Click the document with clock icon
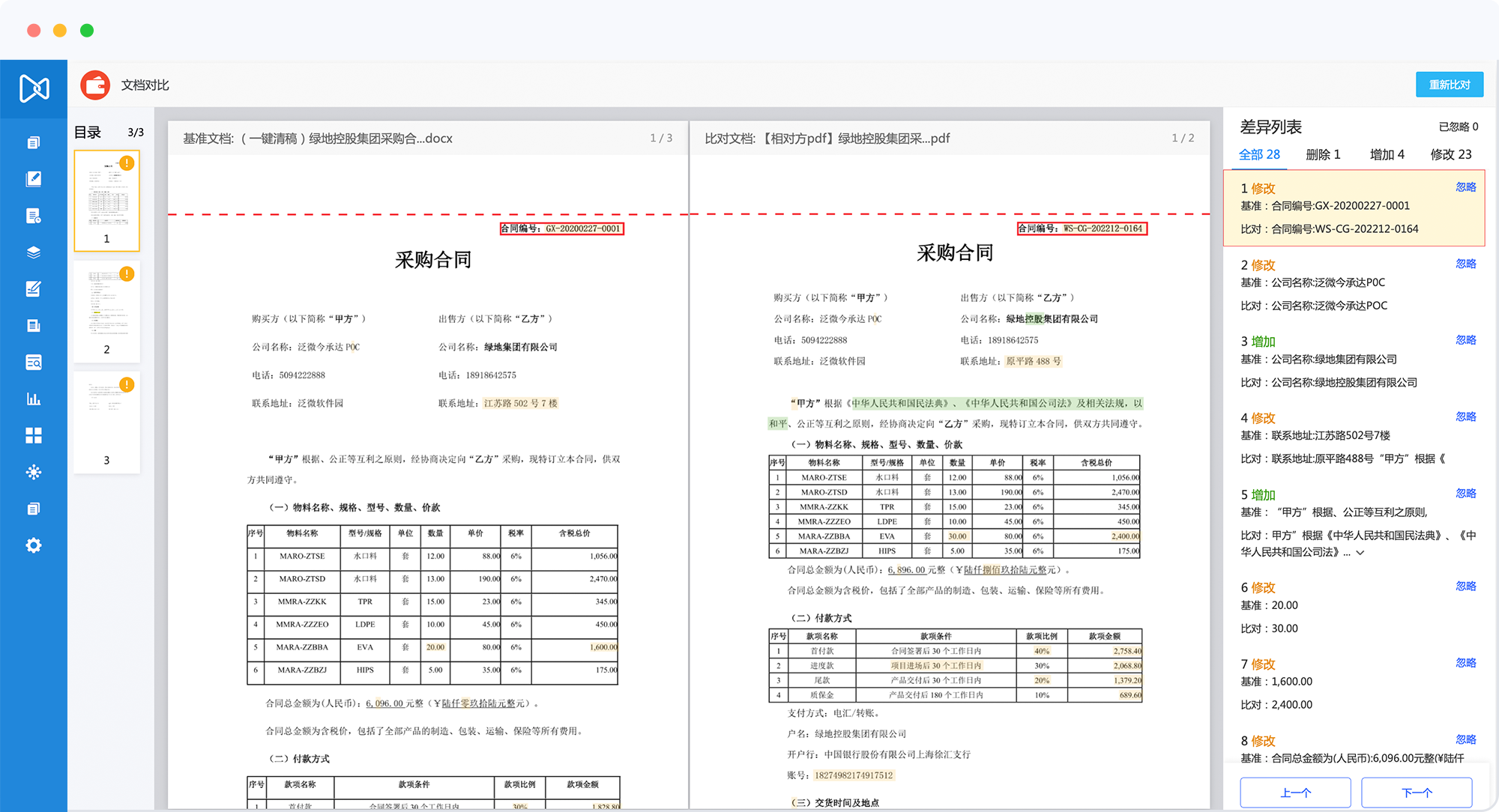 [34, 216]
